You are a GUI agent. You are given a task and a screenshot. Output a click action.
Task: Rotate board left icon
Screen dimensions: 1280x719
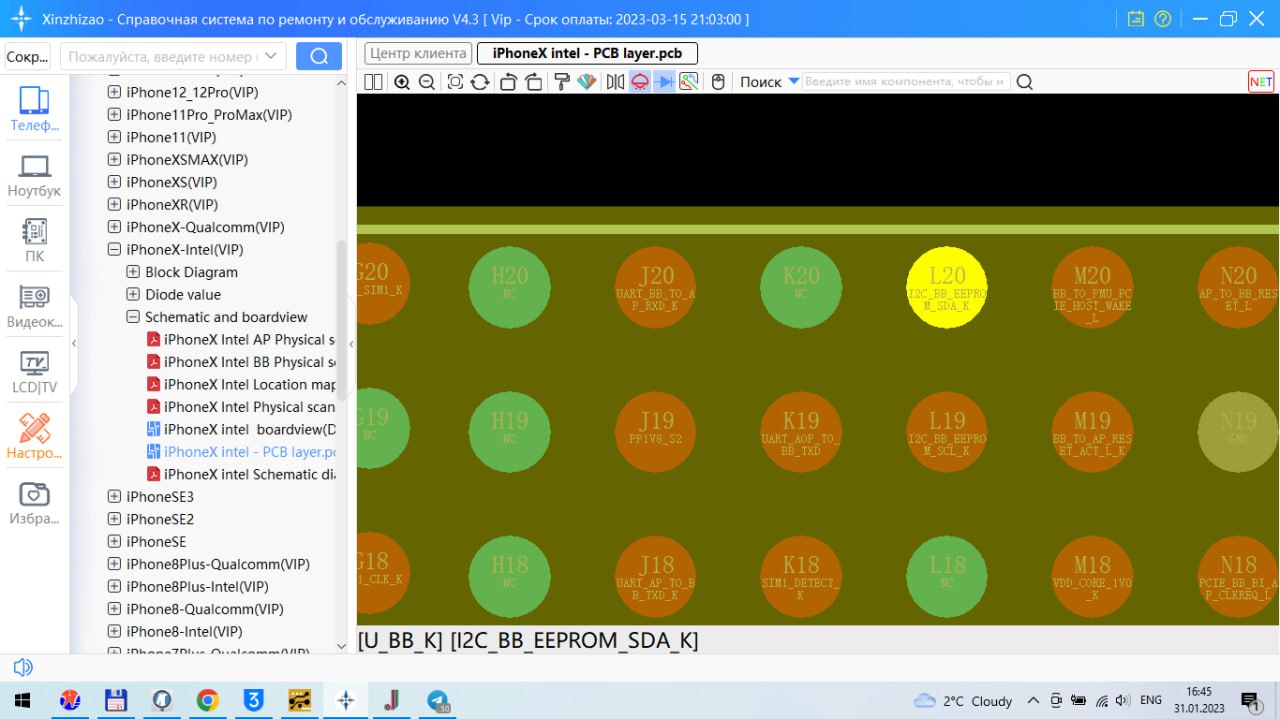(508, 82)
